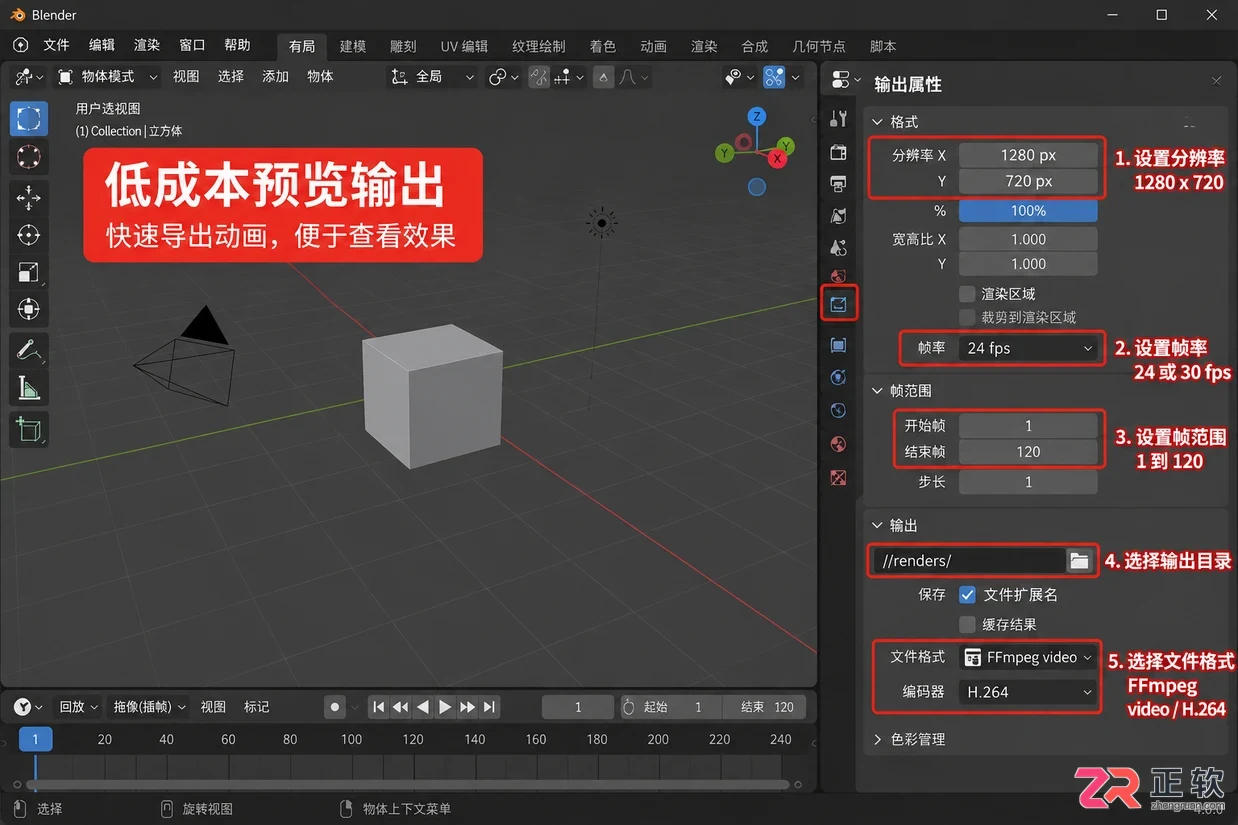1238x825 pixels.
Task: Open the 渲染 menu in top bar
Action: pyautogui.click(x=147, y=45)
